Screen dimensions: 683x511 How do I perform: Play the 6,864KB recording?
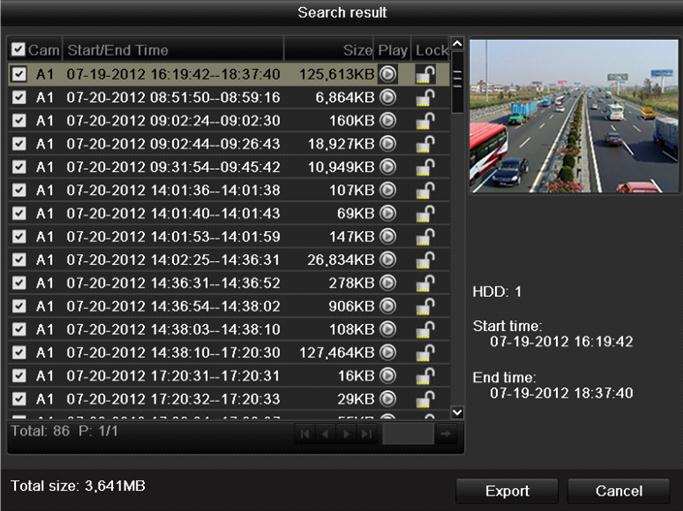[388, 97]
